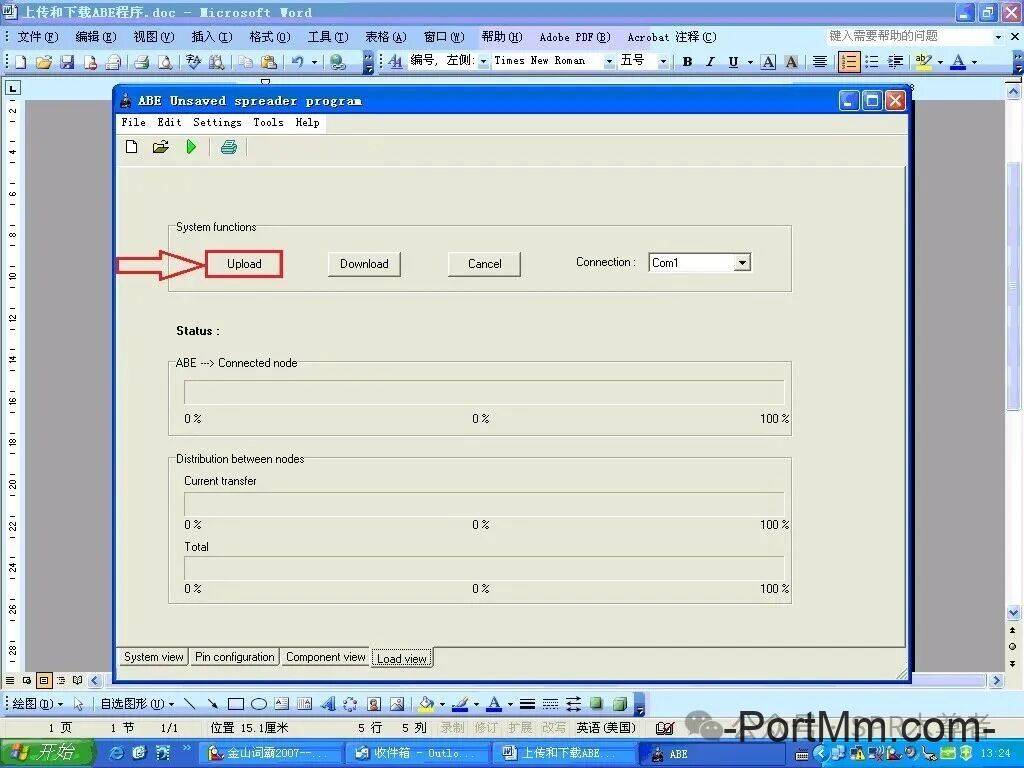Click the new file icon in ABE toolbar
The width and height of the screenshot is (1024, 768).
[131, 147]
